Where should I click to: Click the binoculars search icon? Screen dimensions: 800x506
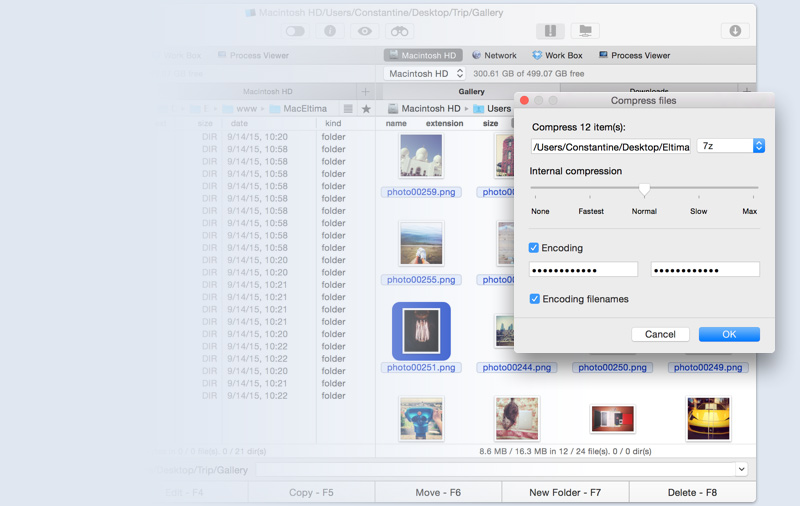click(x=400, y=31)
